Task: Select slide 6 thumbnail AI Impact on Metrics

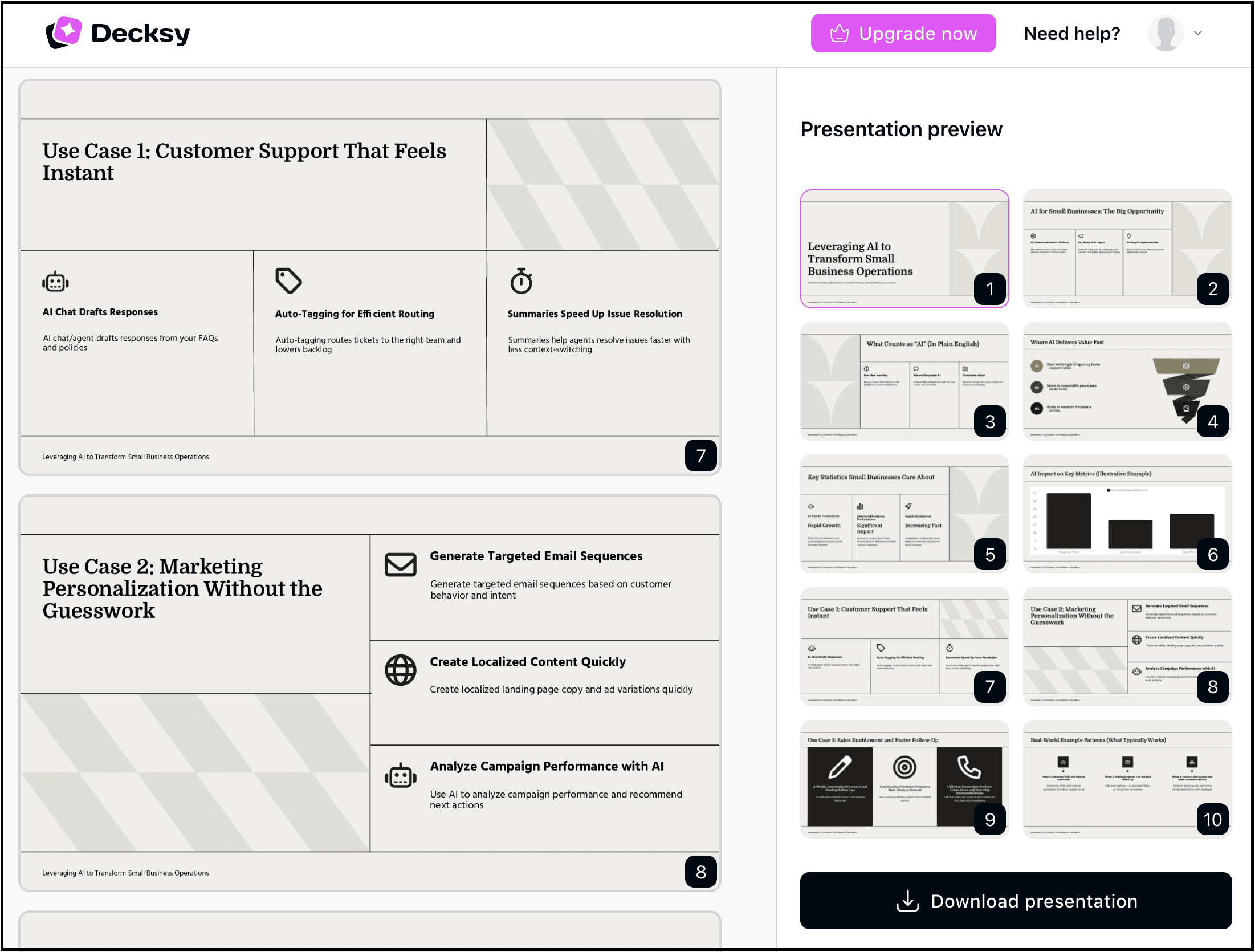Action: pos(1127,514)
